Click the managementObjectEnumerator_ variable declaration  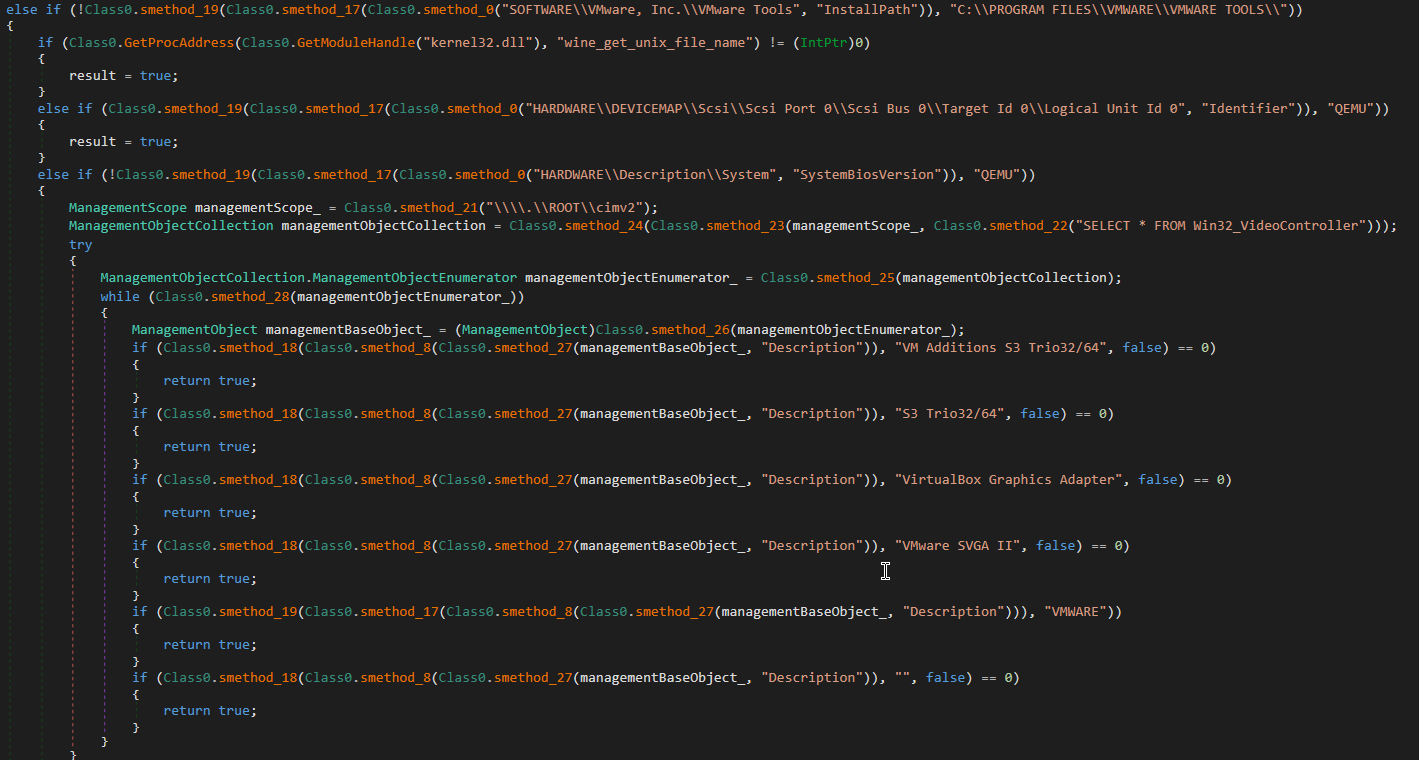pos(631,277)
